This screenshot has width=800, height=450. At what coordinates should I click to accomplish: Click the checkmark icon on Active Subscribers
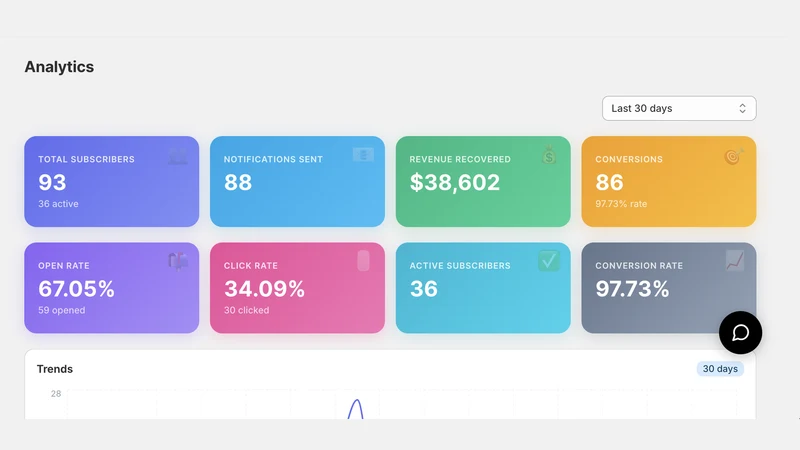click(x=549, y=261)
